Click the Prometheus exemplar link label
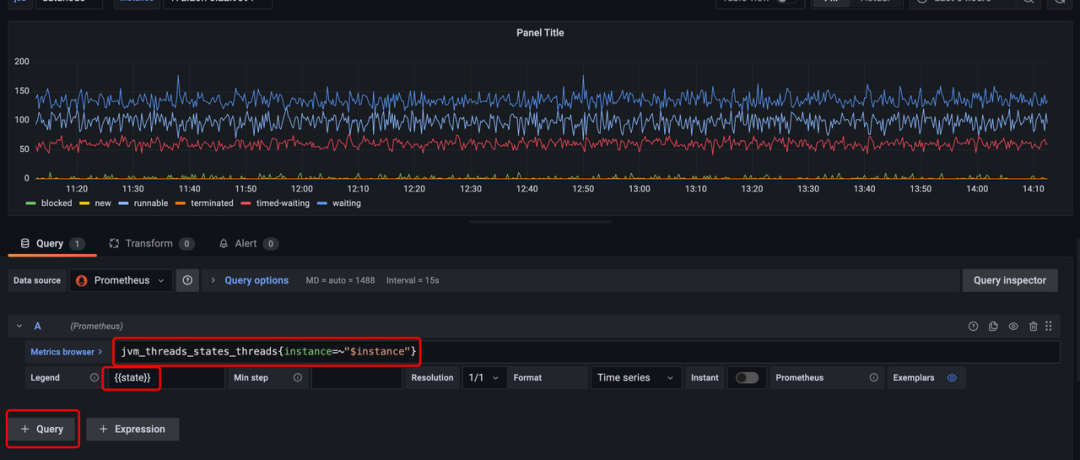1080x460 pixels. coord(799,378)
